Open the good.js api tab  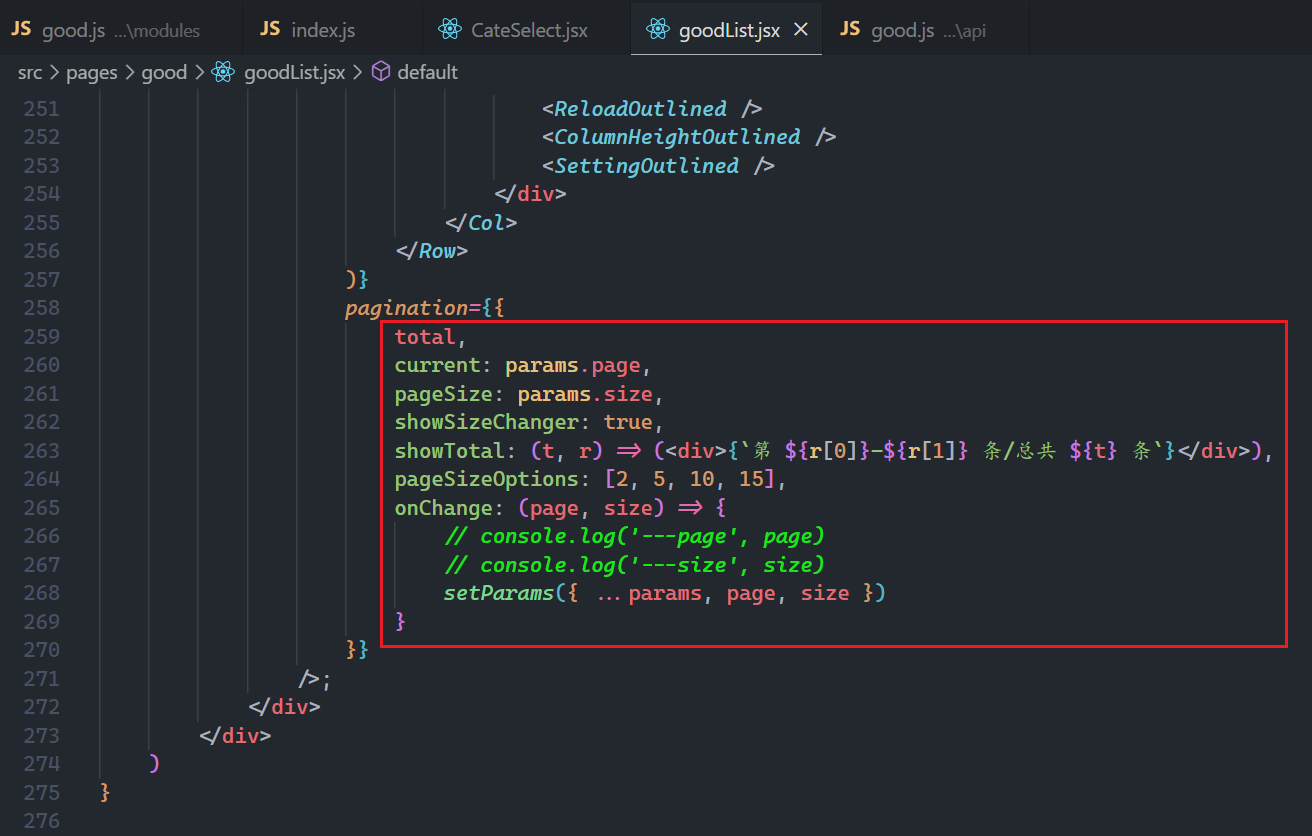926,30
